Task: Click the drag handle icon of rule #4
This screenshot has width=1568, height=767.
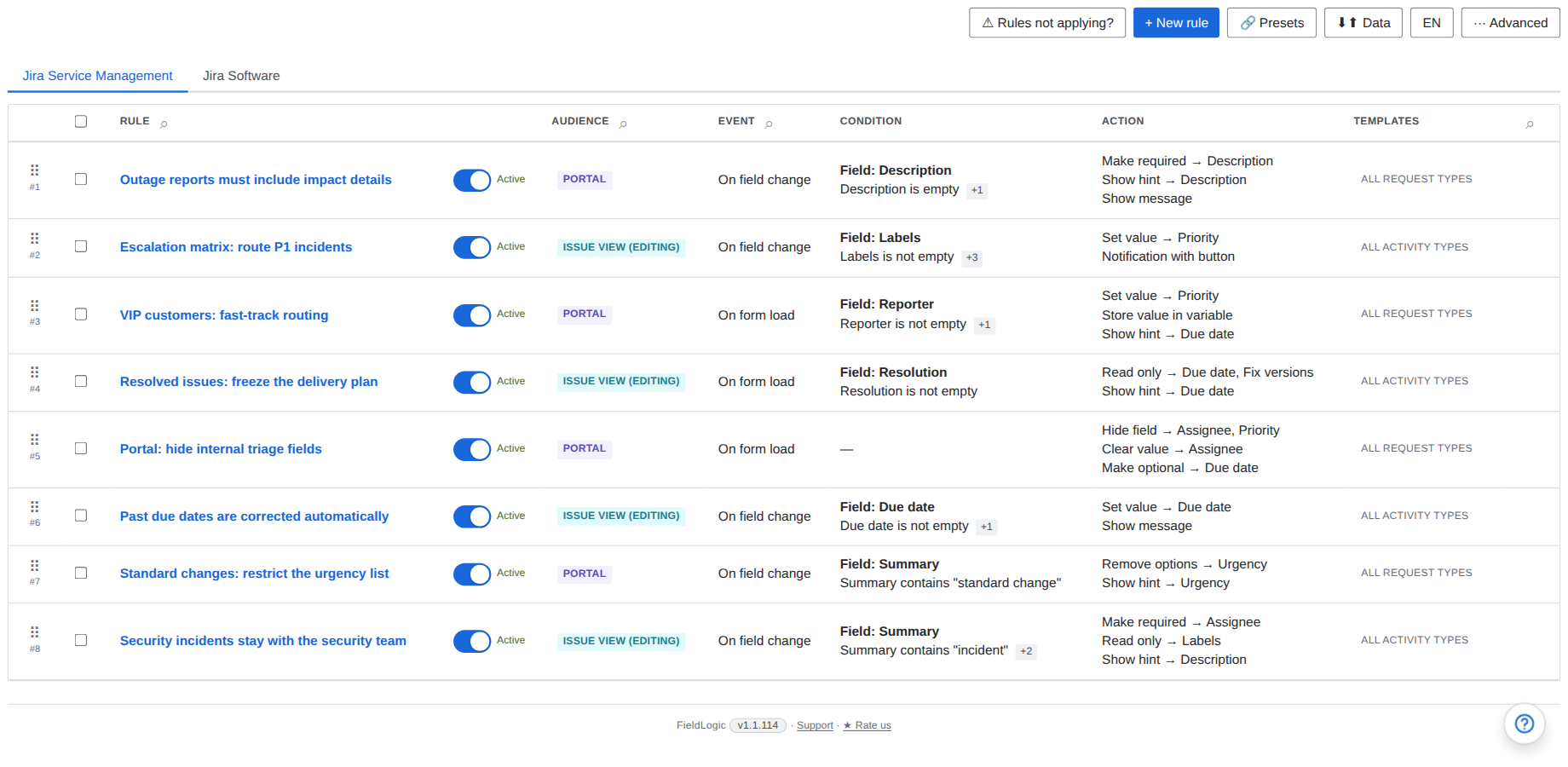Action: coord(35,372)
